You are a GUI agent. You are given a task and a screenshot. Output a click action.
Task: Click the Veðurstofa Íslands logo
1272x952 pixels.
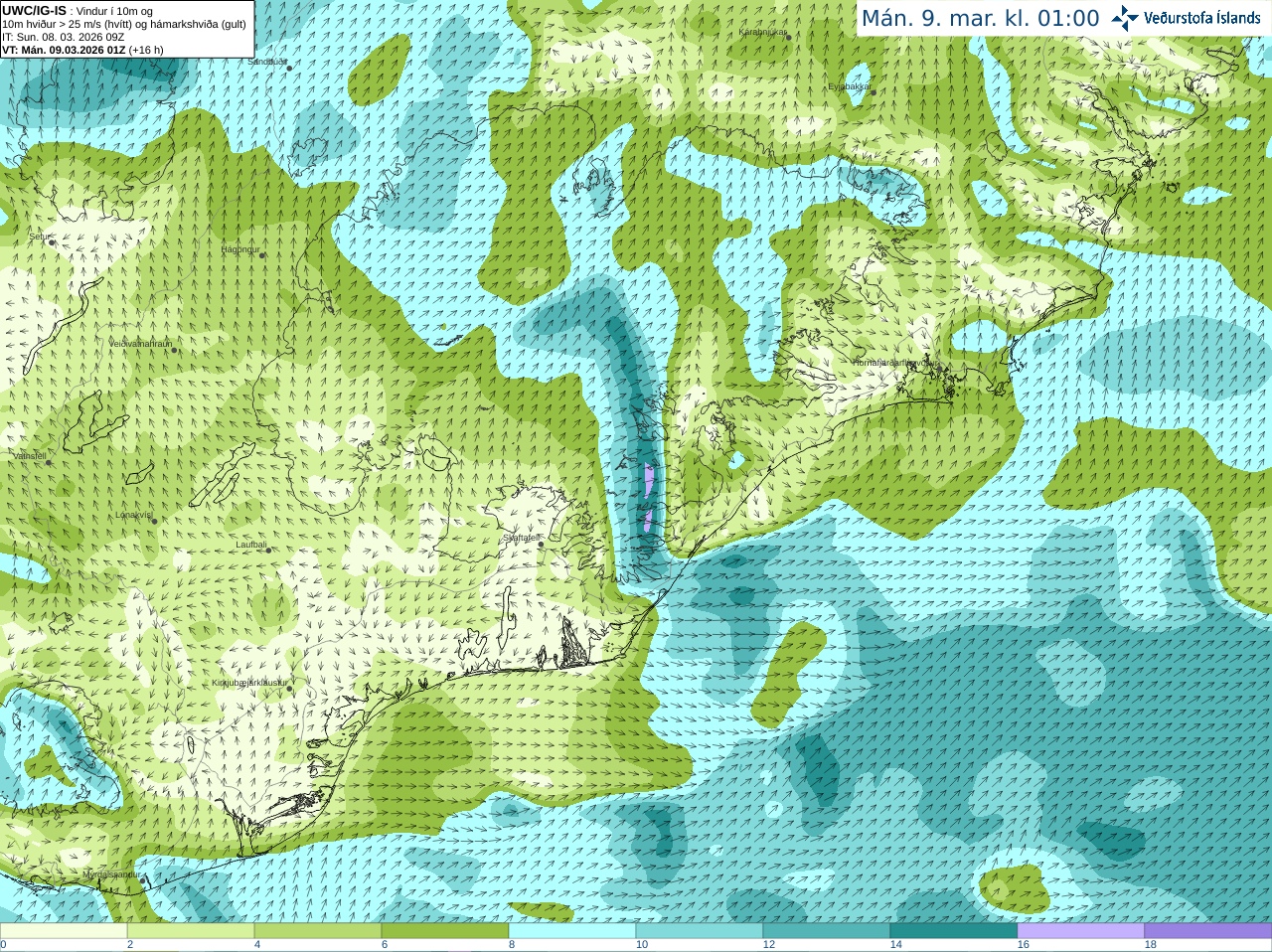tap(1186, 18)
